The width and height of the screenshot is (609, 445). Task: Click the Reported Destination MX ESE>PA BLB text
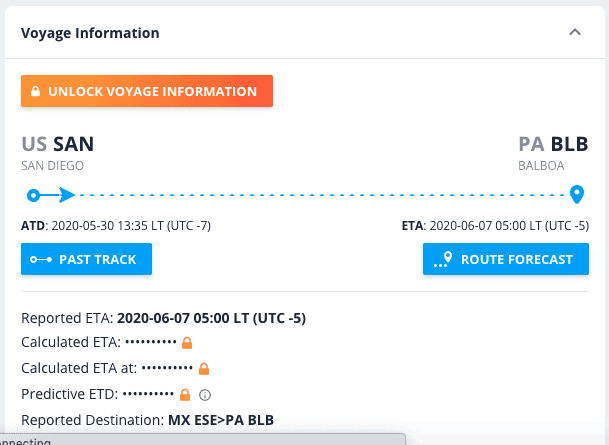pyautogui.click(x=221, y=420)
